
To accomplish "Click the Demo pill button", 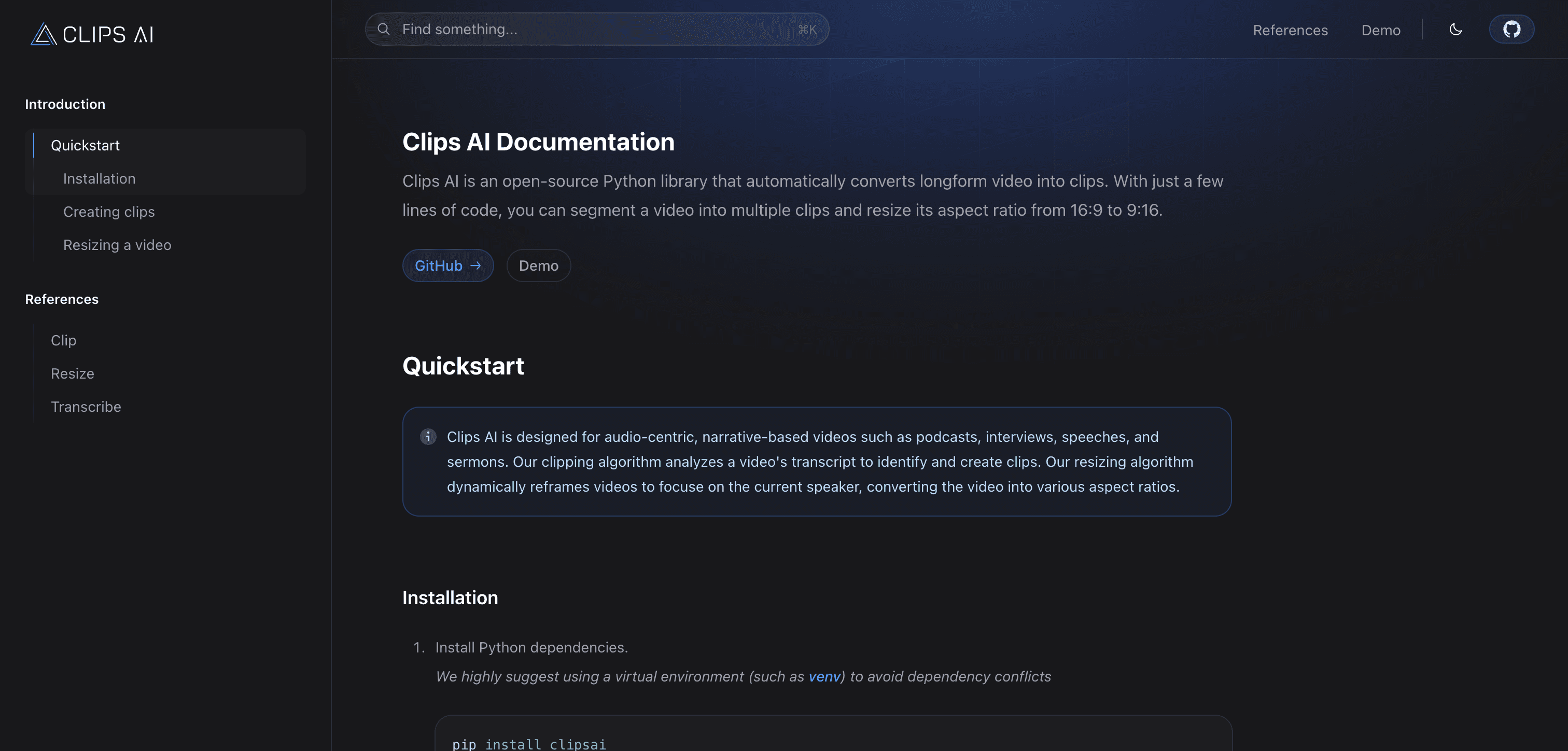I will pos(538,266).
